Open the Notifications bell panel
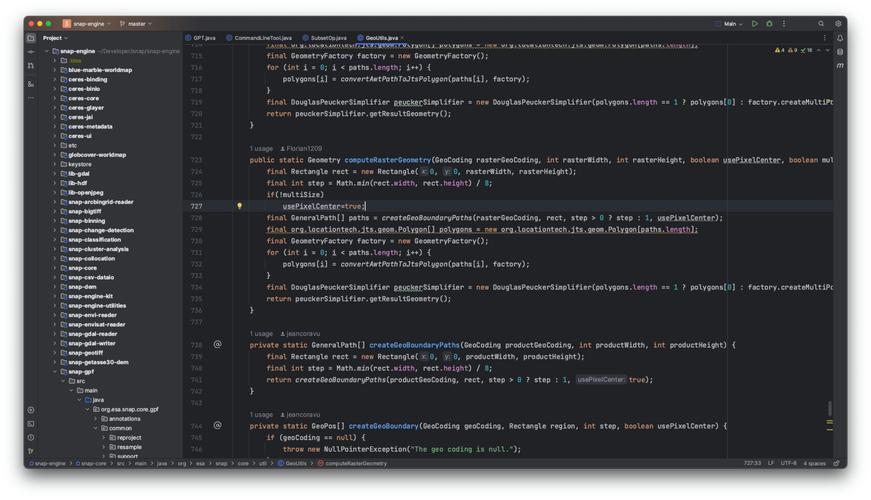The height and width of the screenshot is (500, 871). [x=840, y=38]
